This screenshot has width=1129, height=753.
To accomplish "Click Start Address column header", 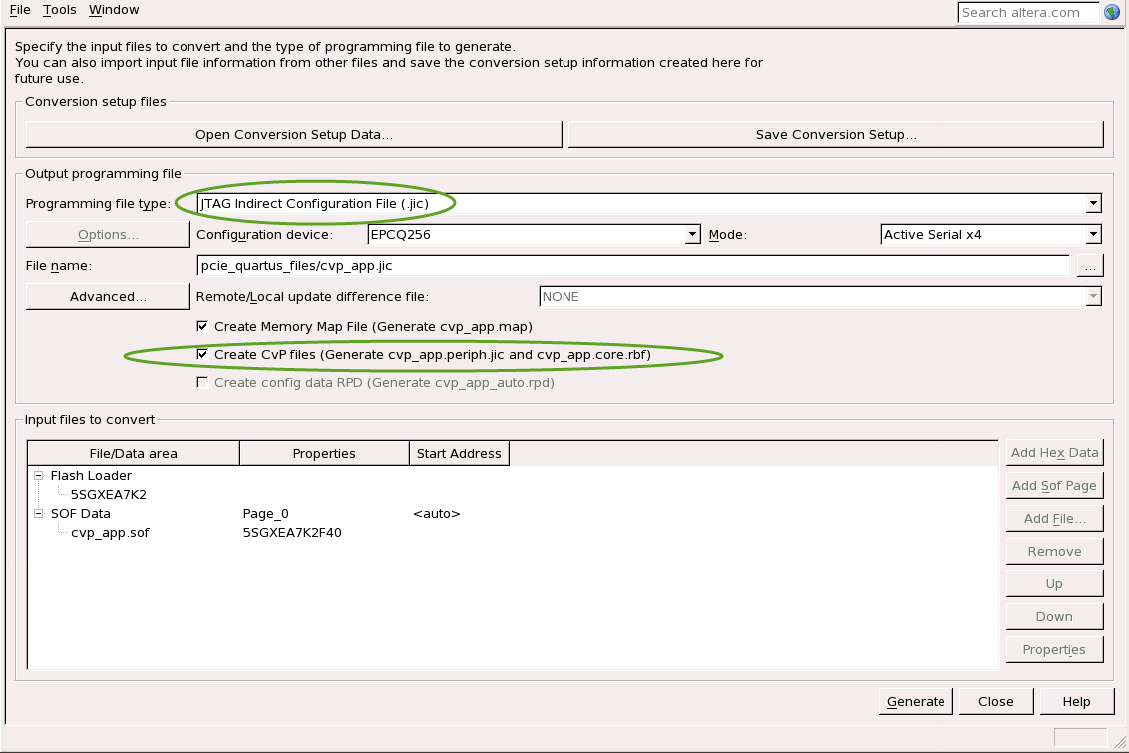I will pos(459,454).
